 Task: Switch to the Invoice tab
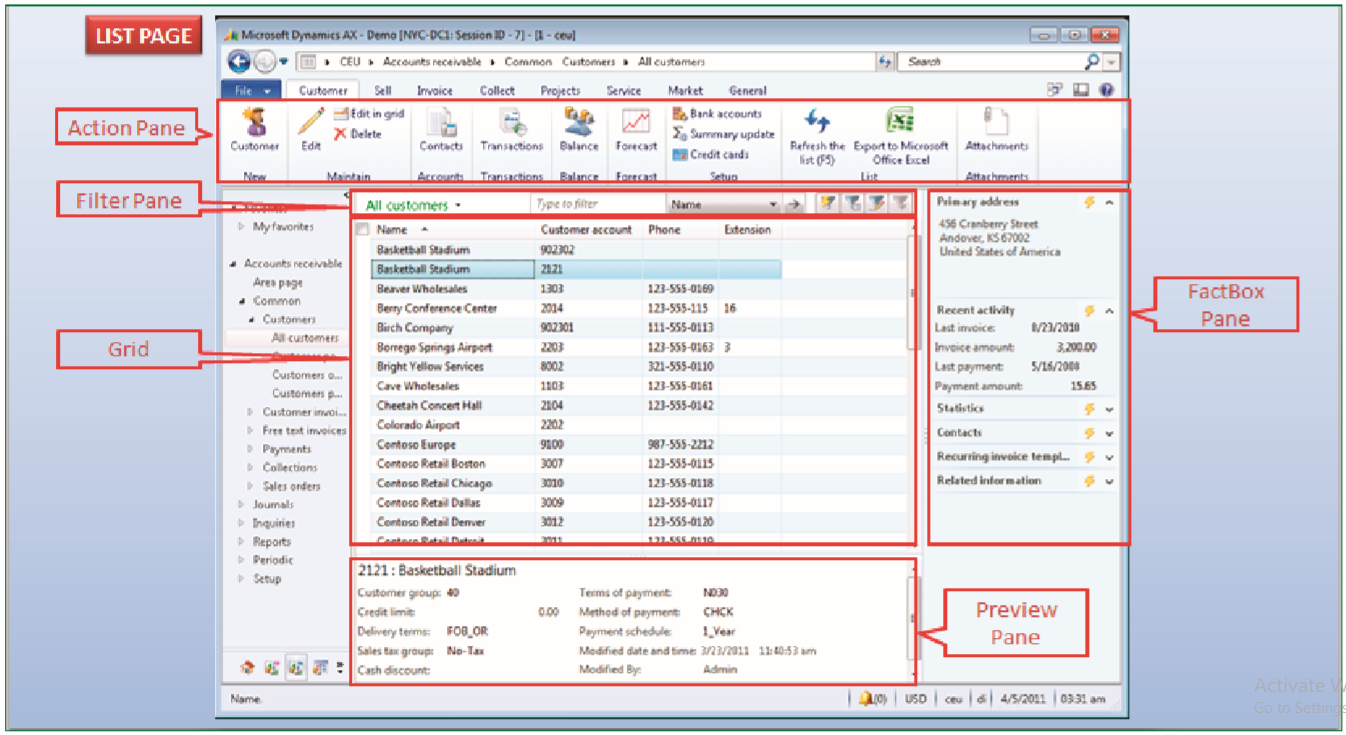point(435,90)
